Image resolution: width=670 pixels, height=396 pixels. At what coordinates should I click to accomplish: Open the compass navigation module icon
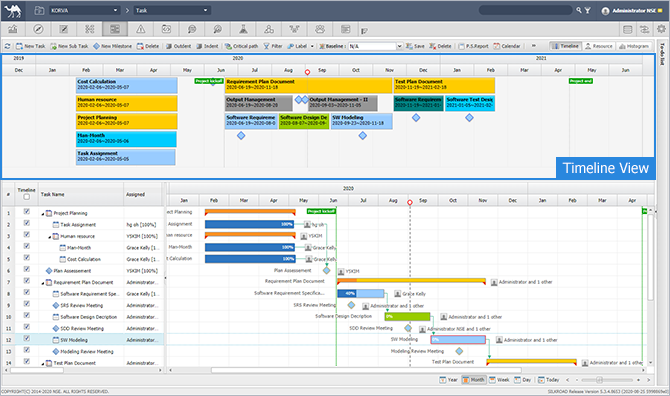38,29
